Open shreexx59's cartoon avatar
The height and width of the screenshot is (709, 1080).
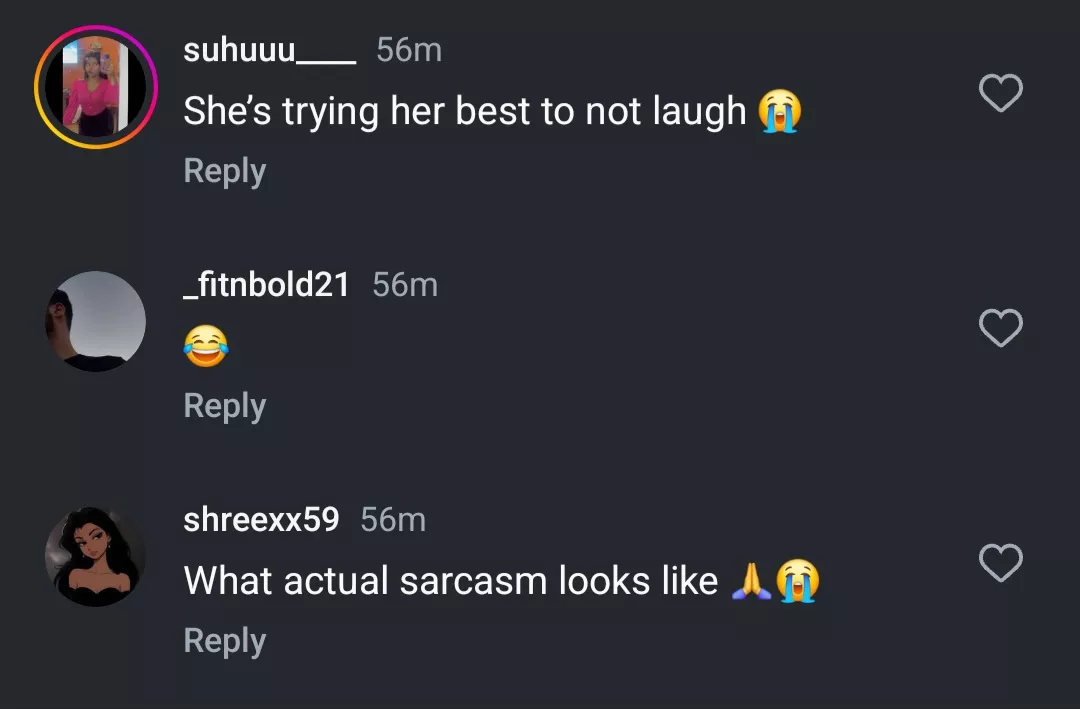pyautogui.click(x=96, y=556)
